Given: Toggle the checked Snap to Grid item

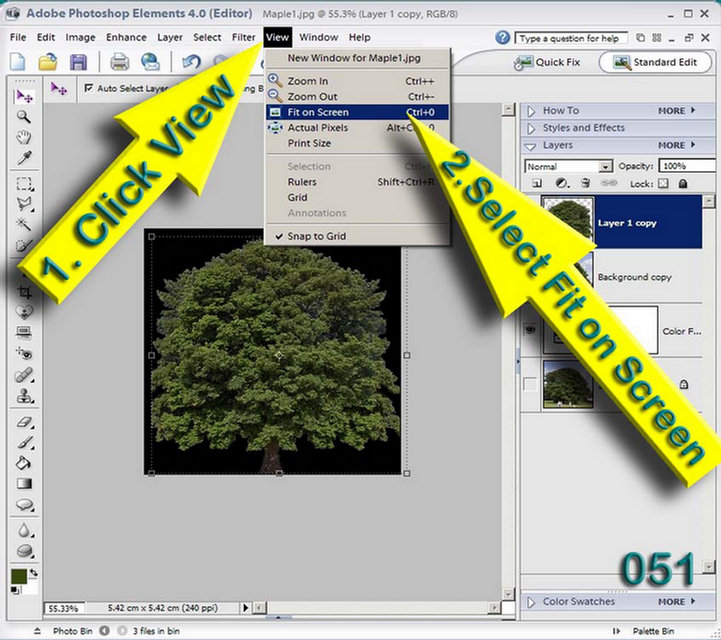Looking at the screenshot, I should [357, 236].
